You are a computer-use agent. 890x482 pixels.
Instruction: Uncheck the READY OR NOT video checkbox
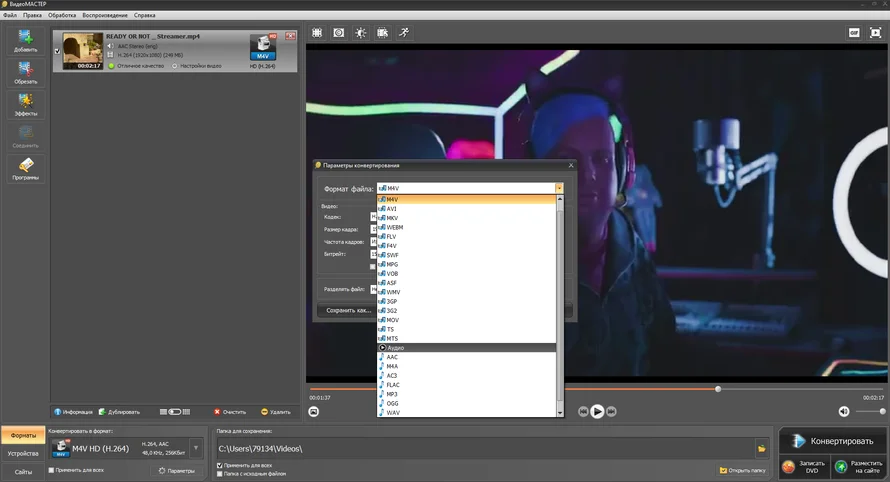56,51
